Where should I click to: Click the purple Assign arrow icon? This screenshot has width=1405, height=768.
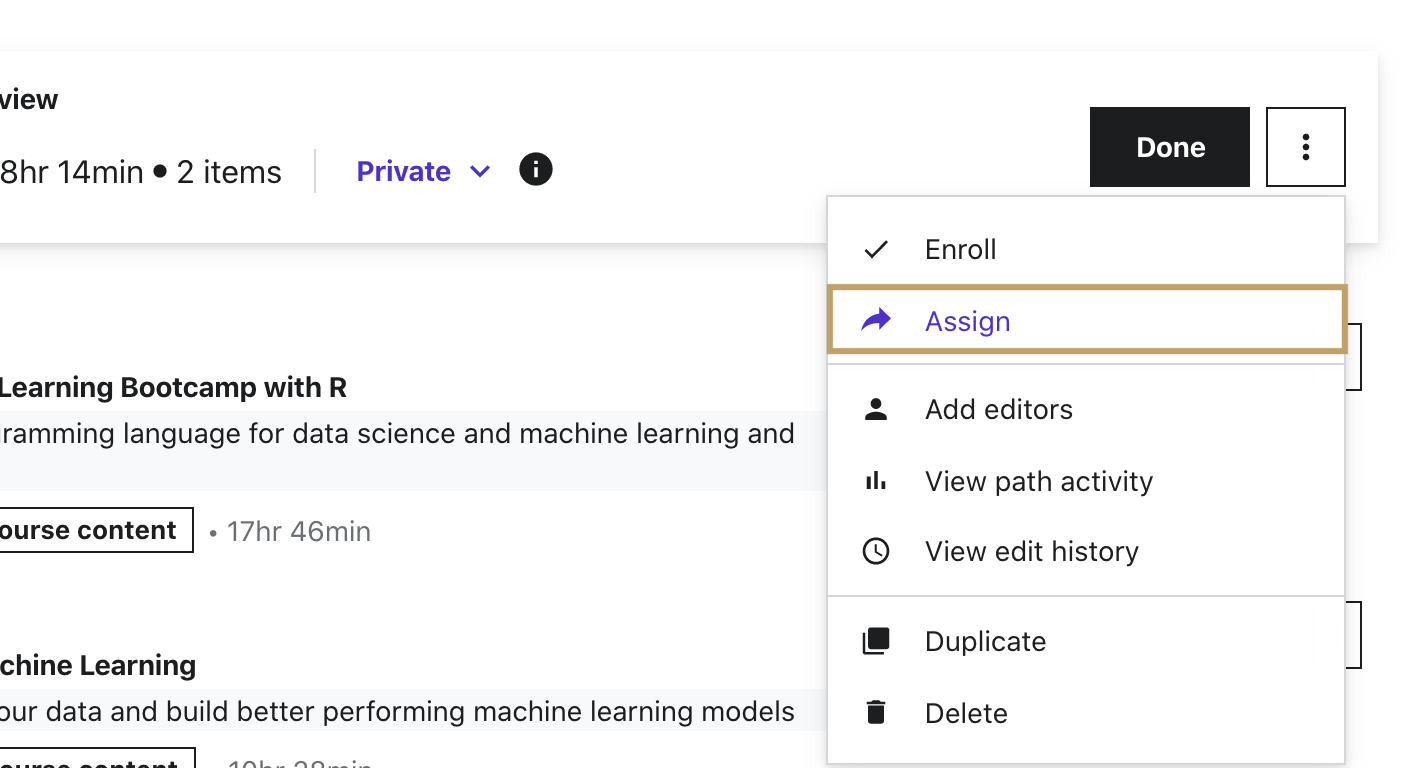[876, 321]
